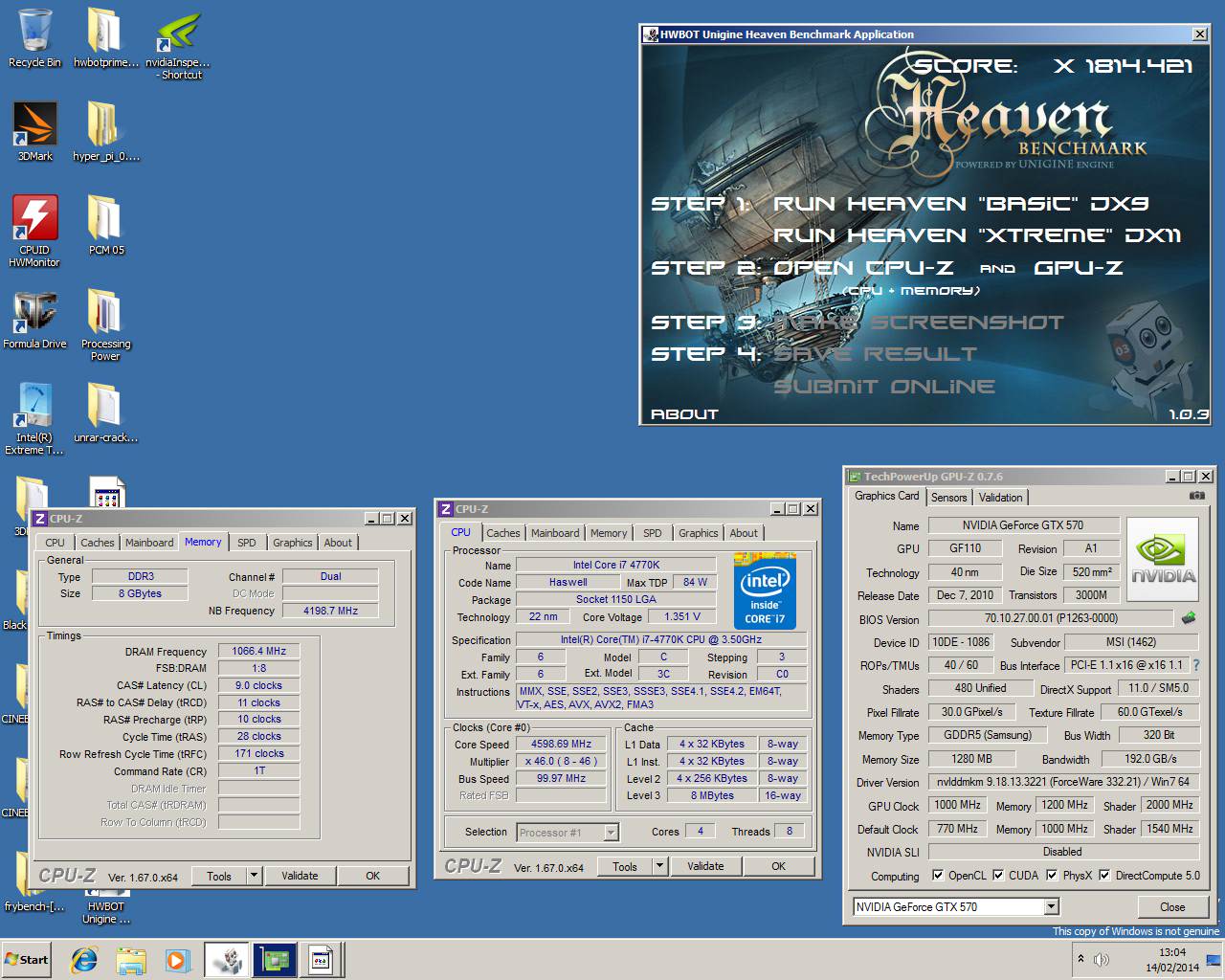Switch to Caches tab in CPU-Z Memory window

click(x=98, y=542)
